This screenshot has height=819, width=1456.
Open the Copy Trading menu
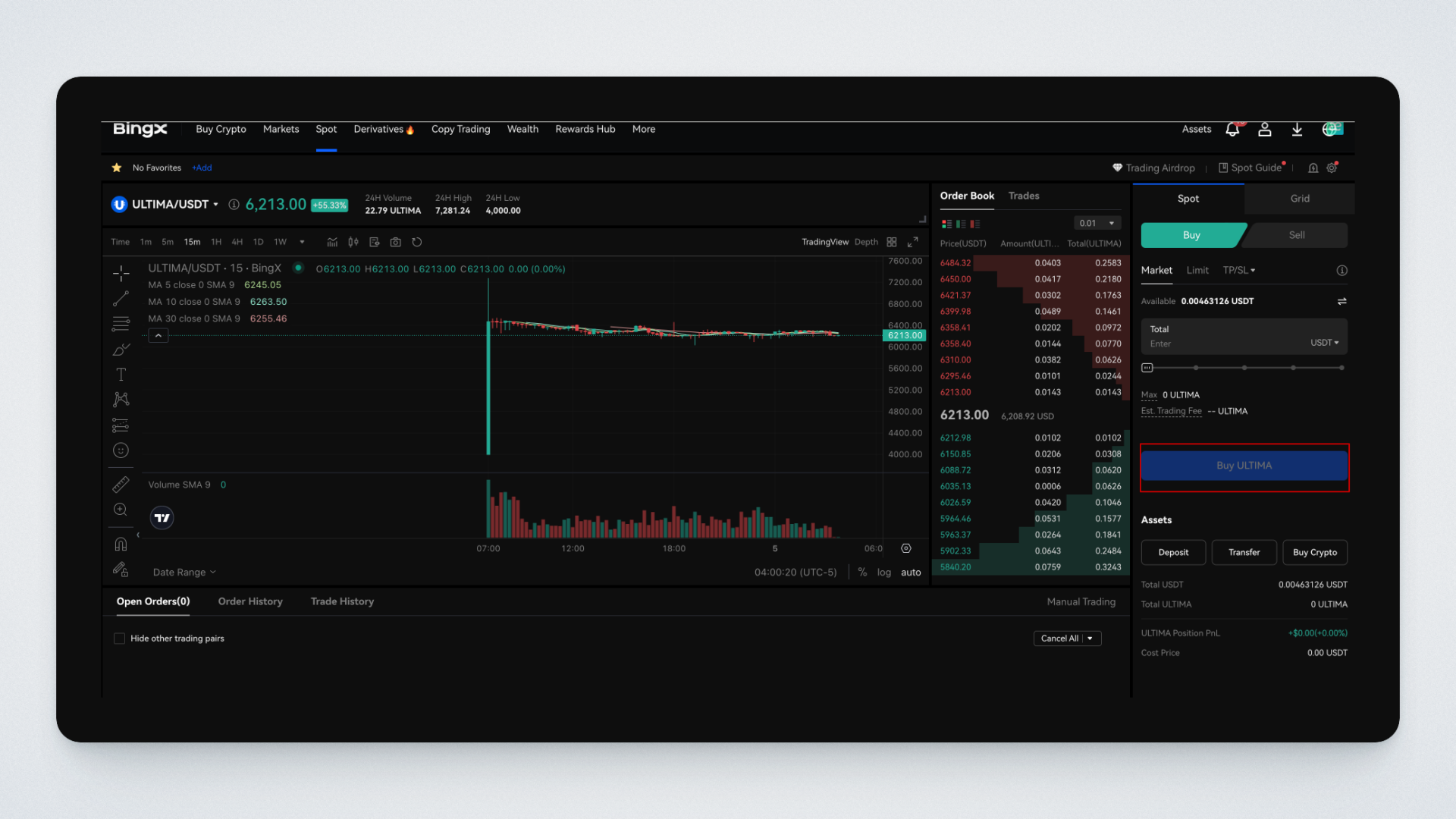pyautogui.click(x=460, y=129)
